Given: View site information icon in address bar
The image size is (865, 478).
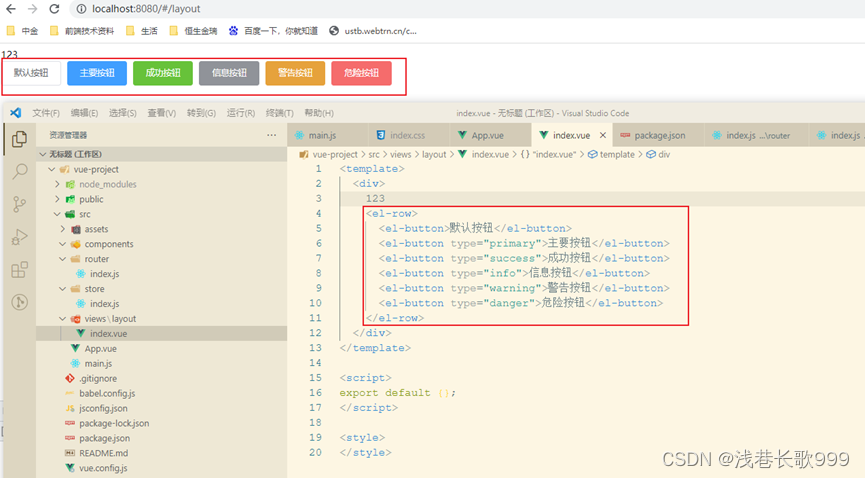Looking at the screenshot, I should [81, 9].
